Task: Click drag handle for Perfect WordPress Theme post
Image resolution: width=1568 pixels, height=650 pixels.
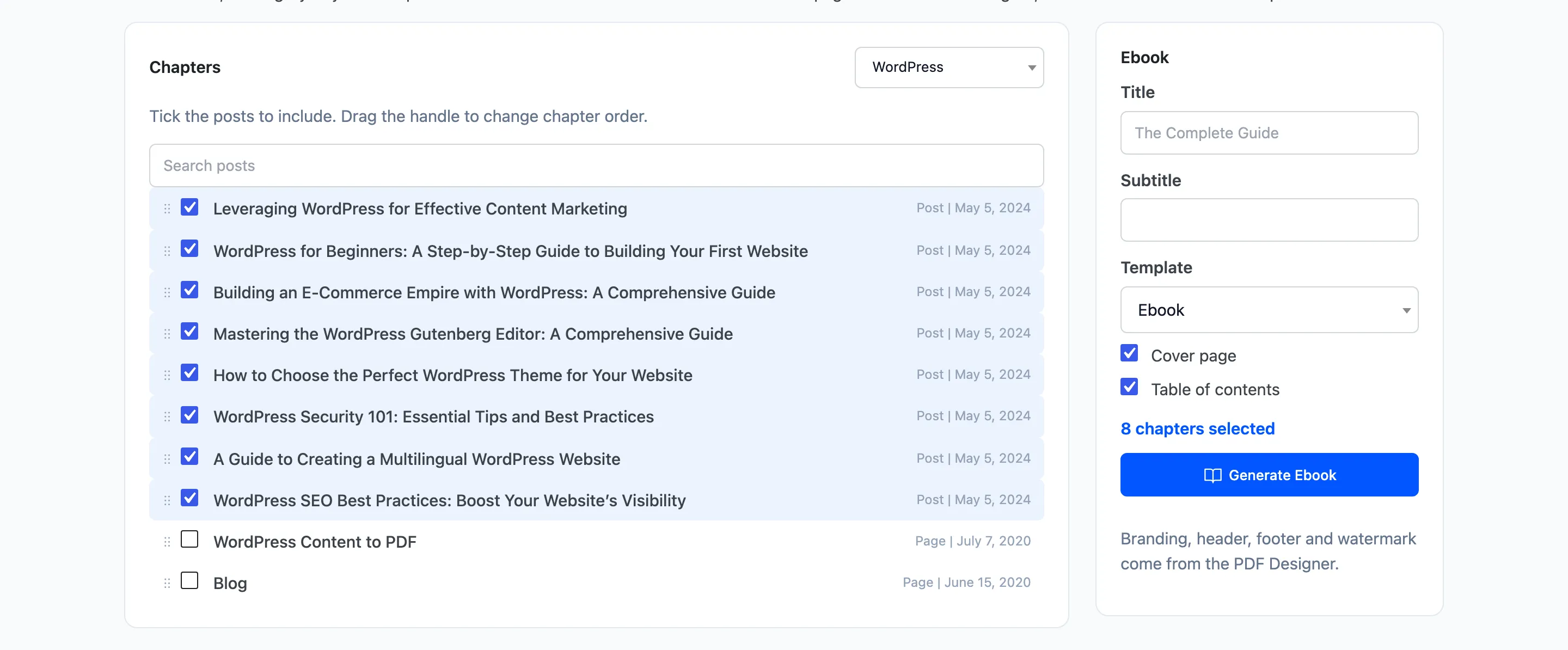Action: [x=167, y=375]
